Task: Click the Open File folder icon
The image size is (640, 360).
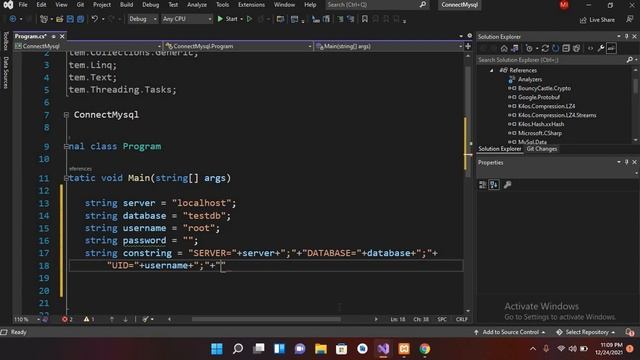Action: (60, 19)
